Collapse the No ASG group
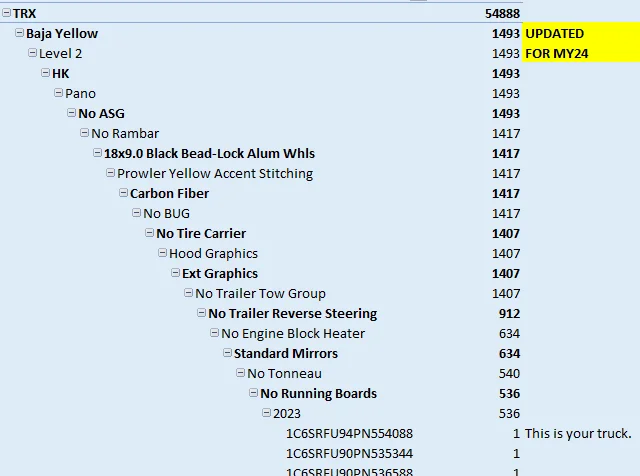Image resolution: width=640 pixels, height=476 pixels. pos(71,113)
